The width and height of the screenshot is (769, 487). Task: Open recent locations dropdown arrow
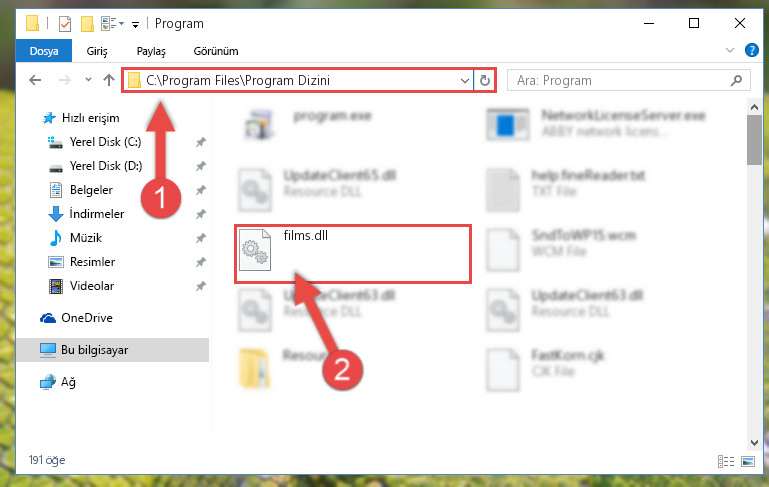click(88, 79)
